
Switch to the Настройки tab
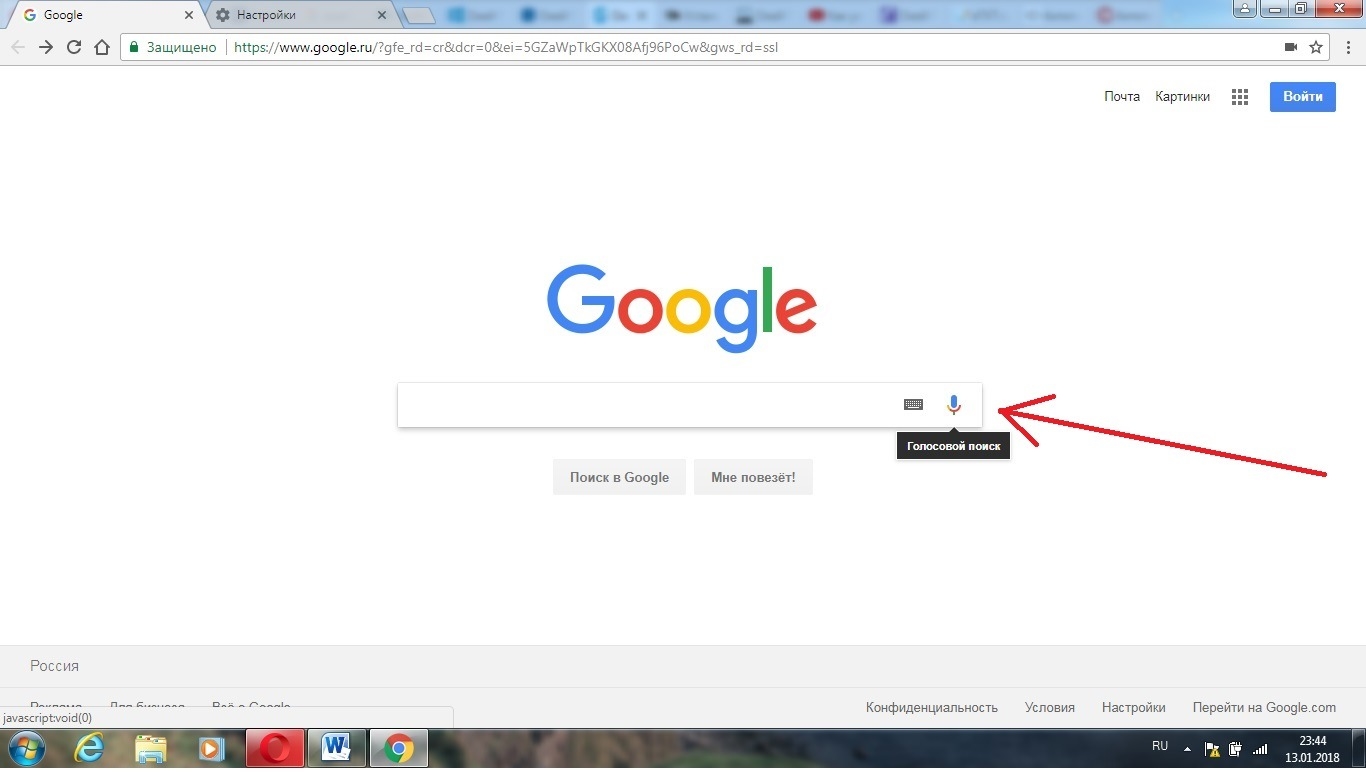tap(298, 15)
